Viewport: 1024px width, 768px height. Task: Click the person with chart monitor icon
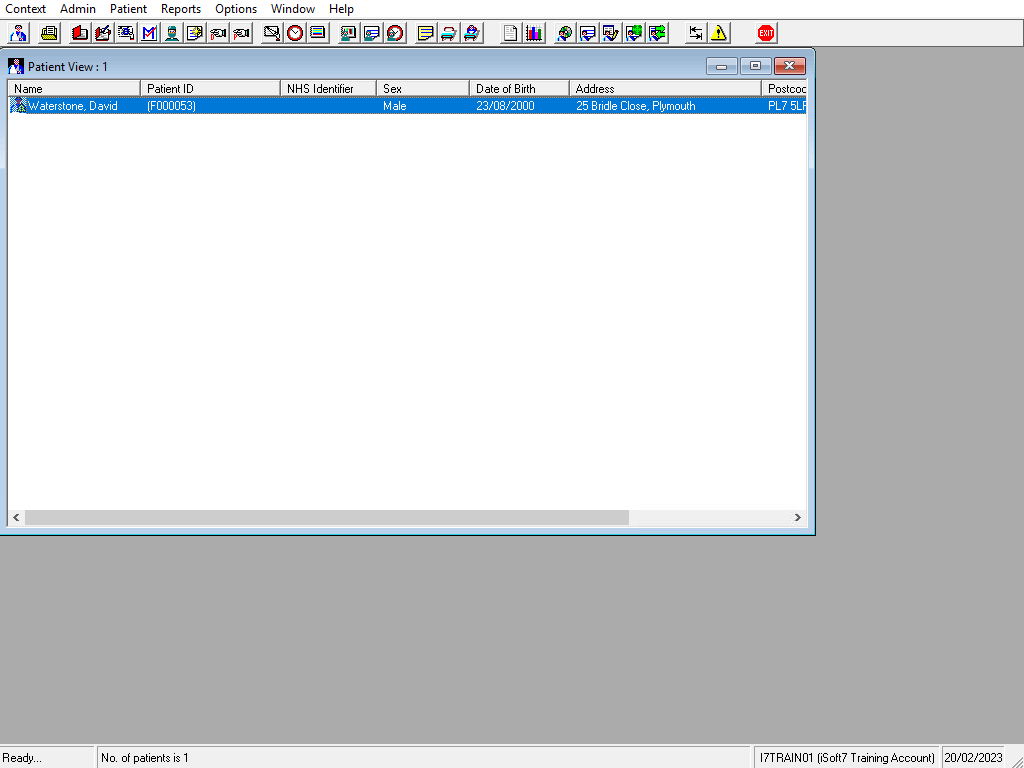coord(349,33)
